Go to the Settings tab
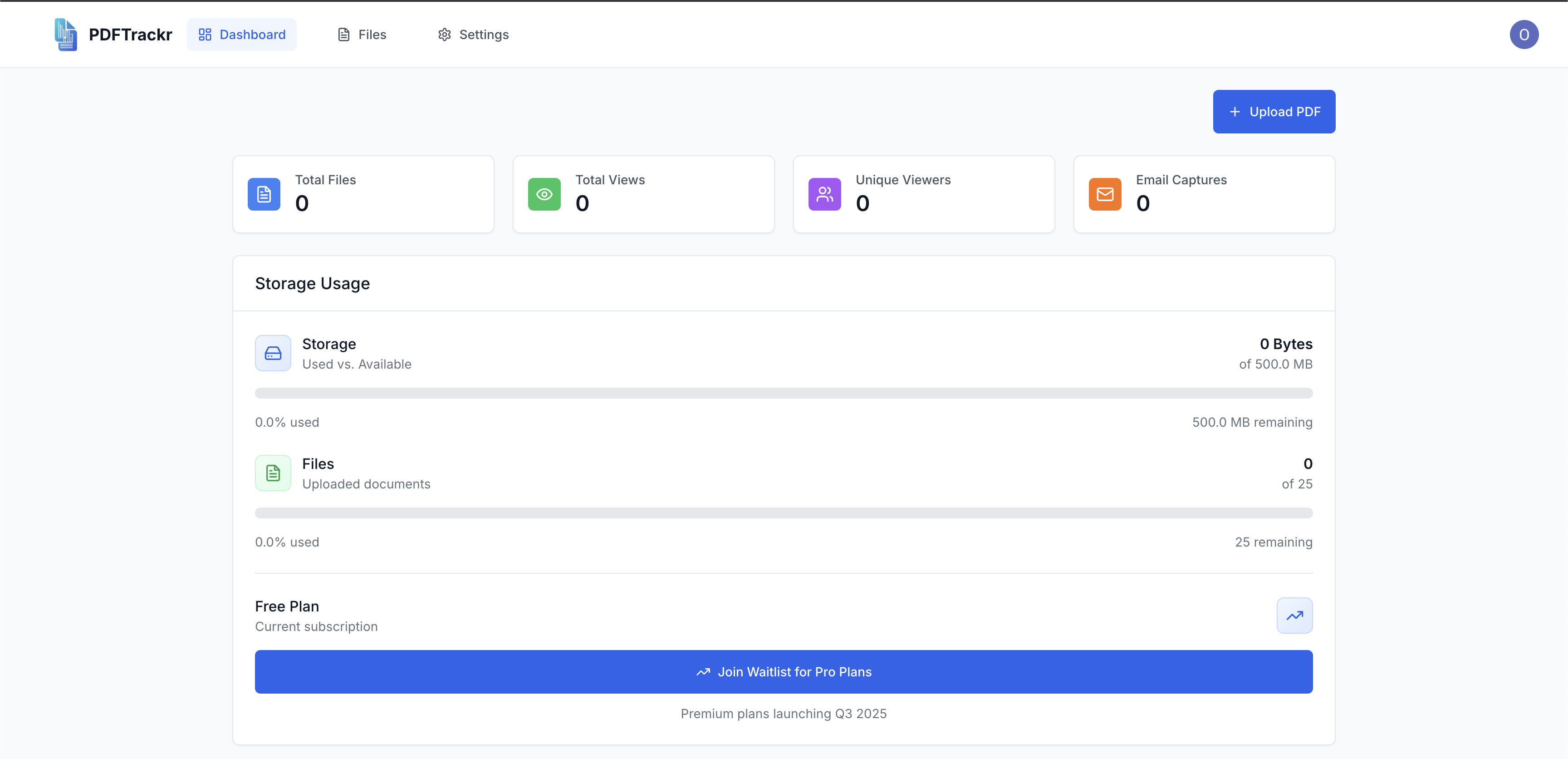This screenshot has height=759, width=1568. [x=473, y=34]
